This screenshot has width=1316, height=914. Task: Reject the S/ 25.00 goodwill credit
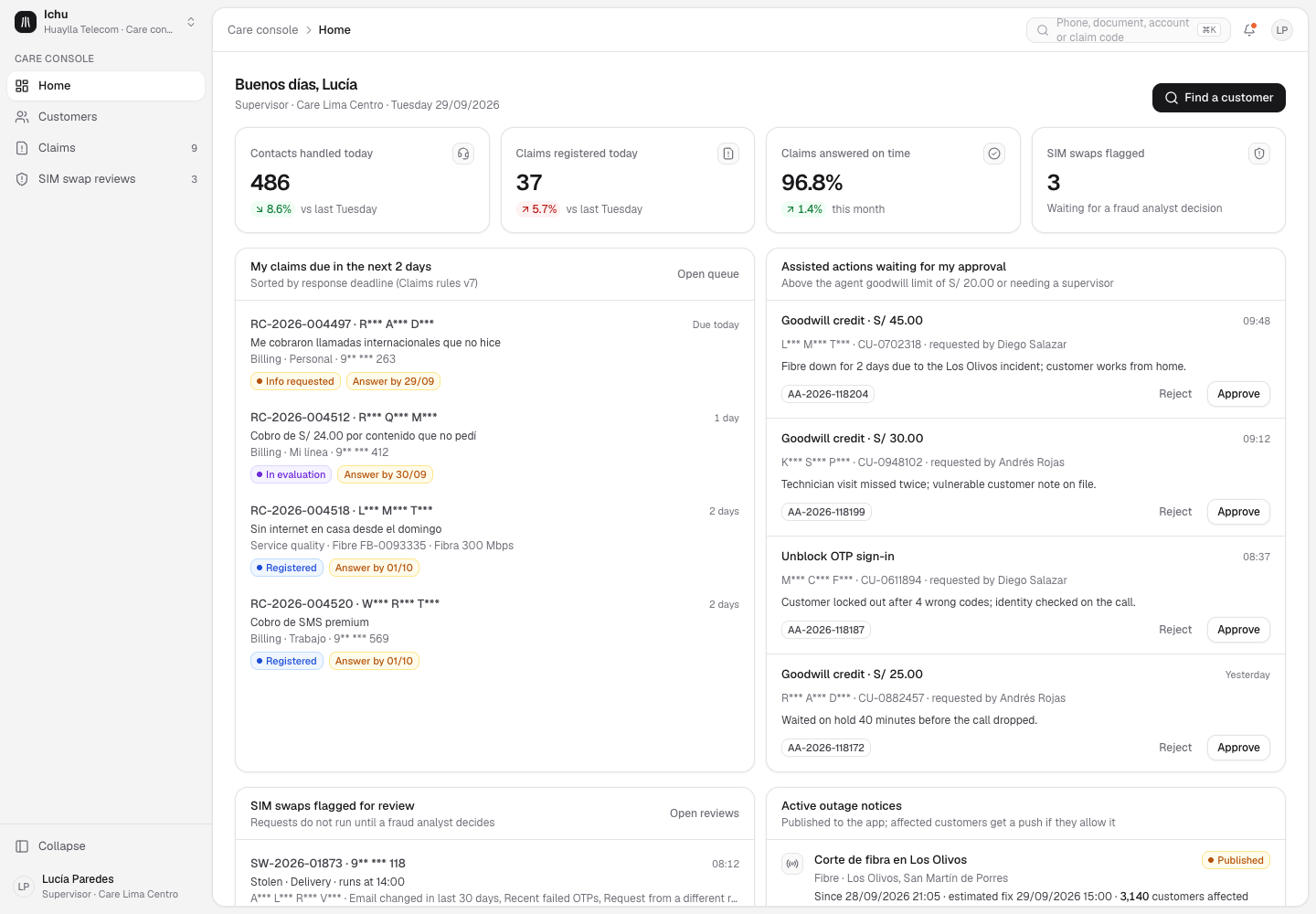click(x=1175, y=748)
